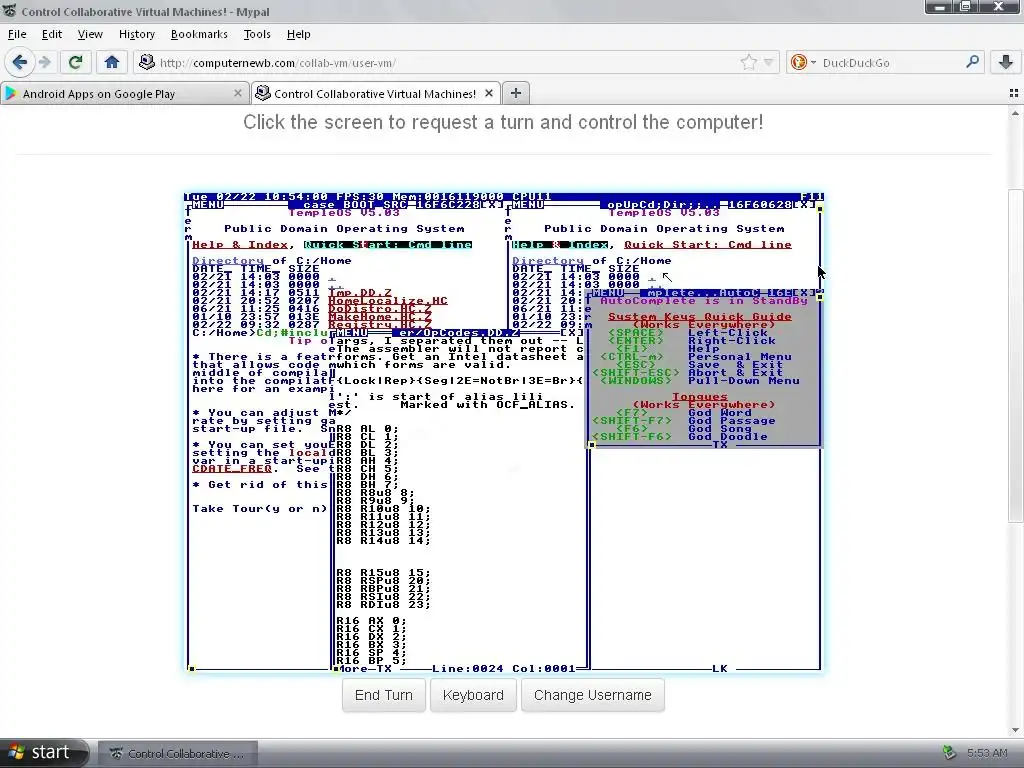Open the Tools menu
This screenshot has width=1024, height=768.
257,34
